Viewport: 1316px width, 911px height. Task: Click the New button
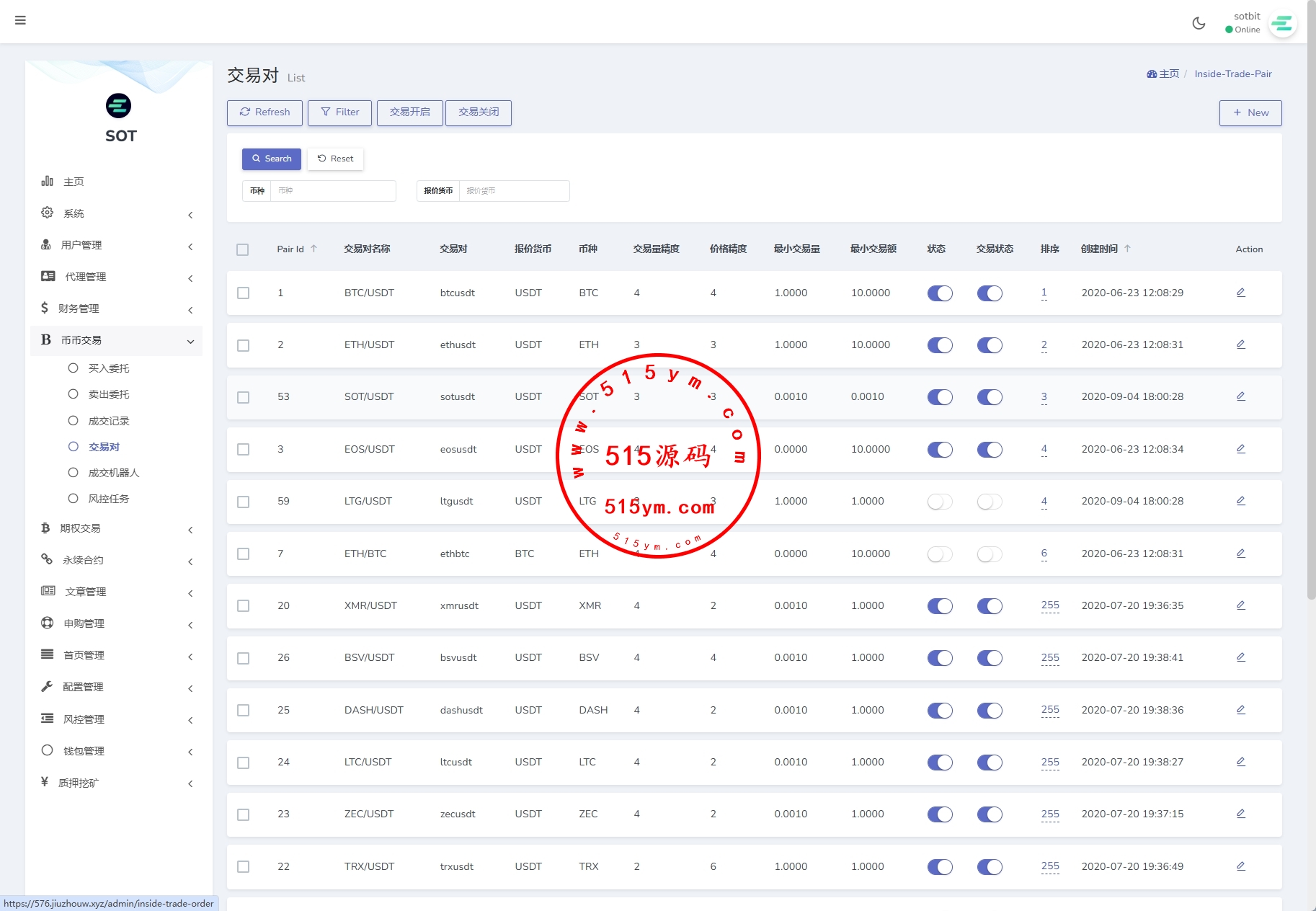(1250, 112)
